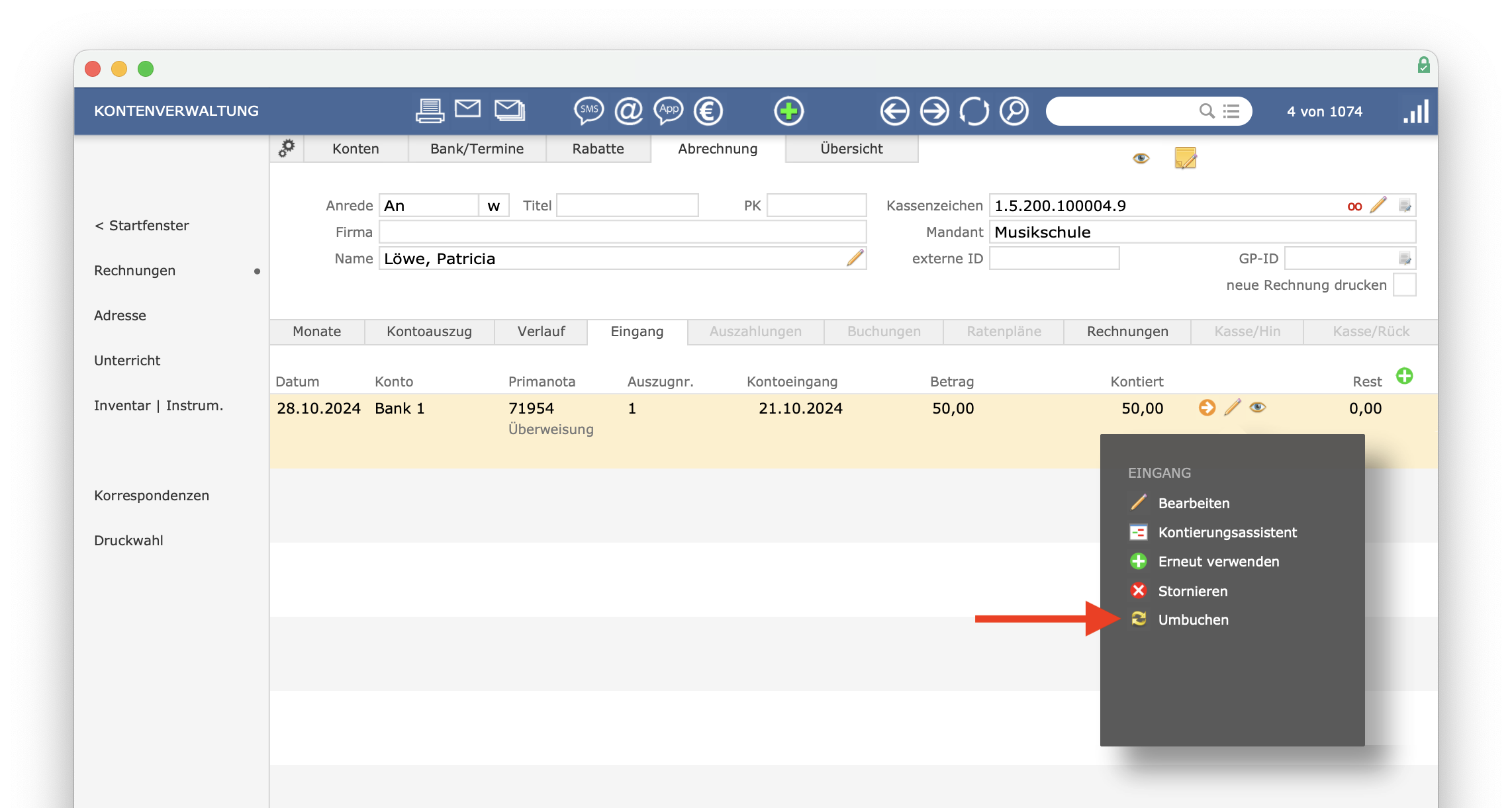Click orange arrow icon in Bank 1 row
This screenshot has width=1512, height=808.
click(x=1207, y=407)
